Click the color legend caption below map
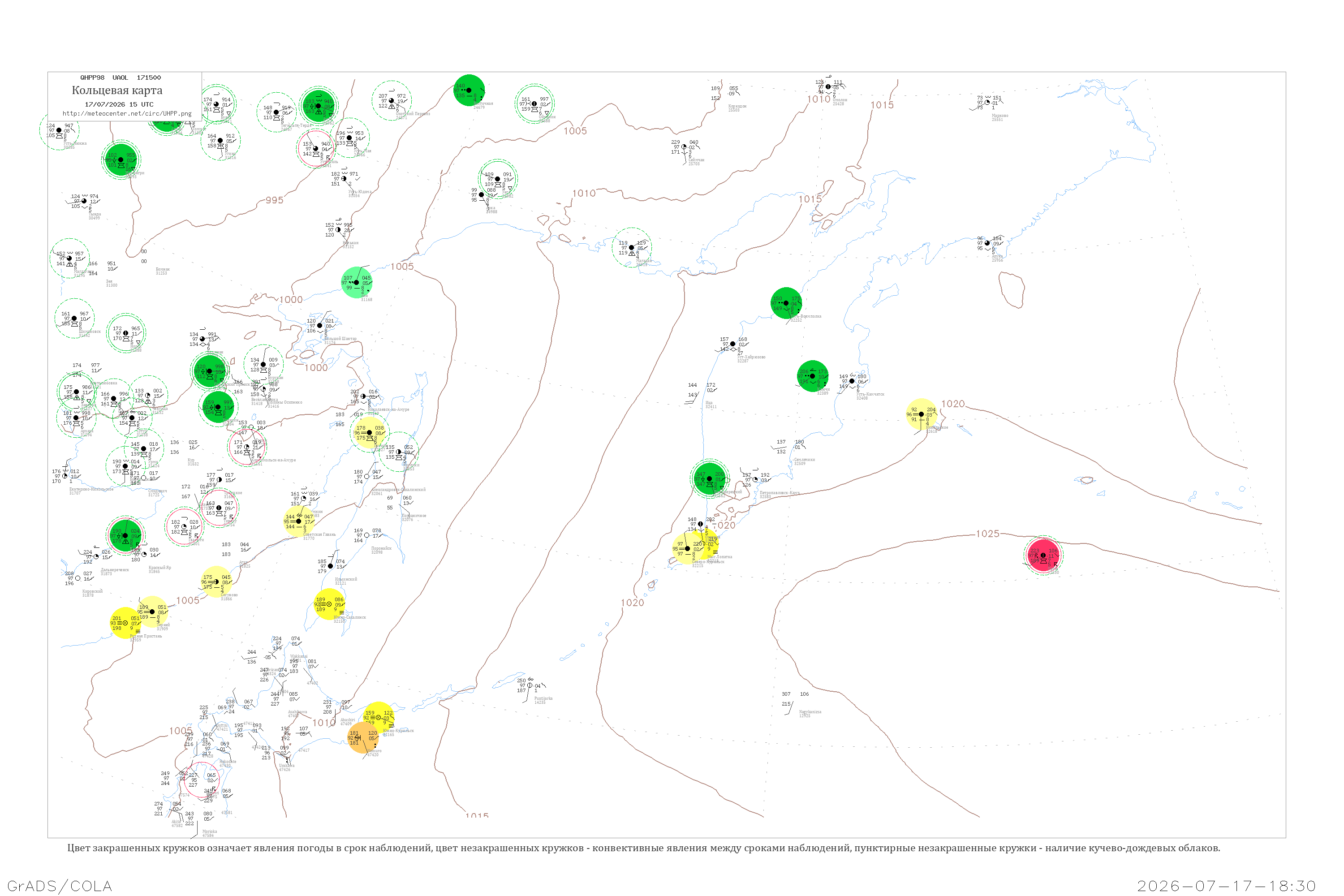 tap(643, 848)
